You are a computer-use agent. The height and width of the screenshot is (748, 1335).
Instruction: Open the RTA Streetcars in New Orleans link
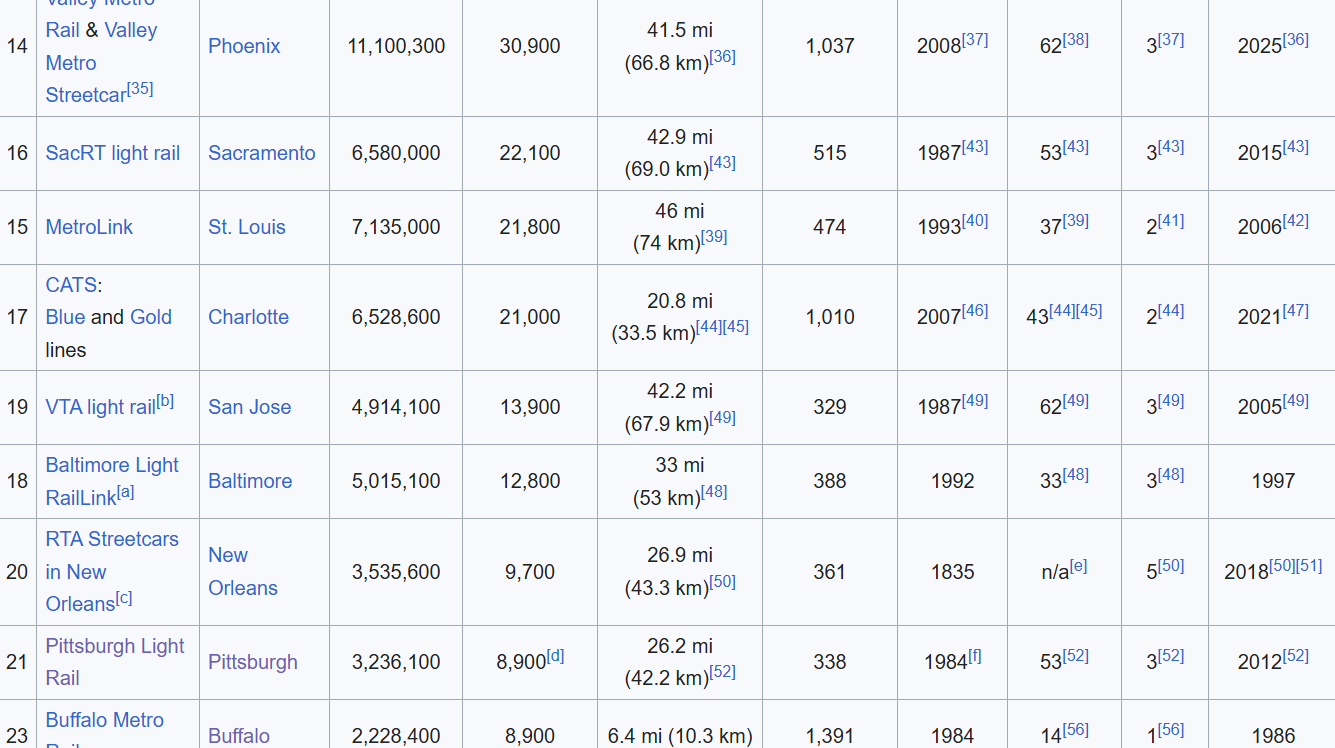[112, 571]
